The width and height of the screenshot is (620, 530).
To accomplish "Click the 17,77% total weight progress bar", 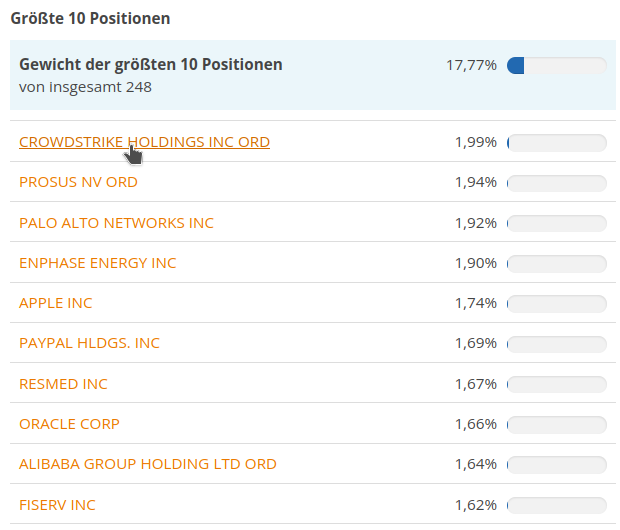I will click(x=556, y=66).
